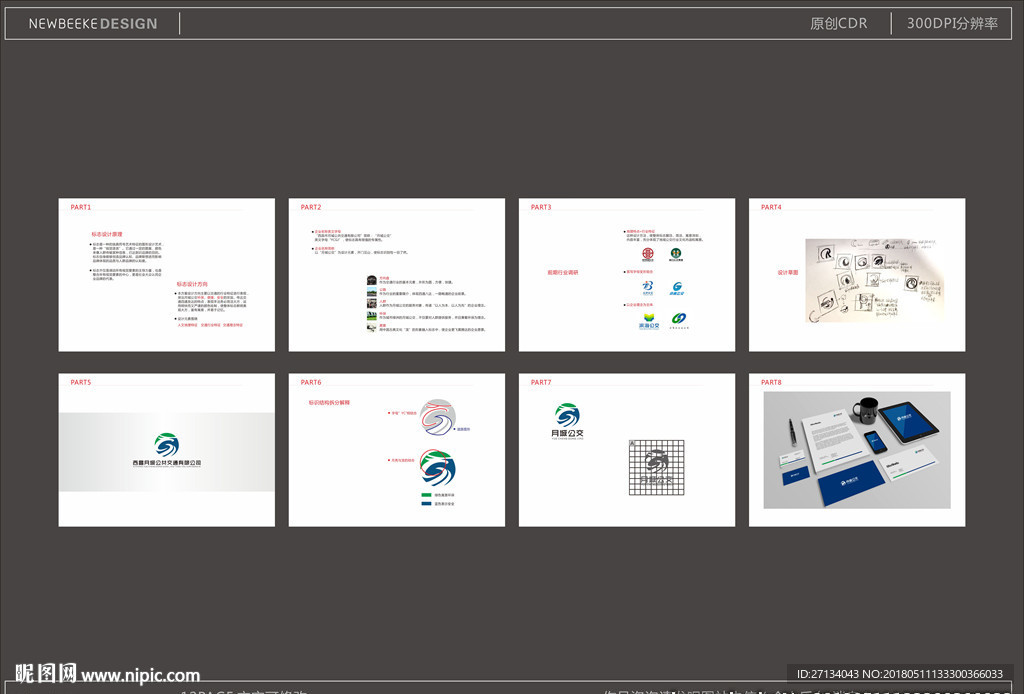
Task: Click the green-blue ring logo in PART3
Action: click(x=679, y=319)
